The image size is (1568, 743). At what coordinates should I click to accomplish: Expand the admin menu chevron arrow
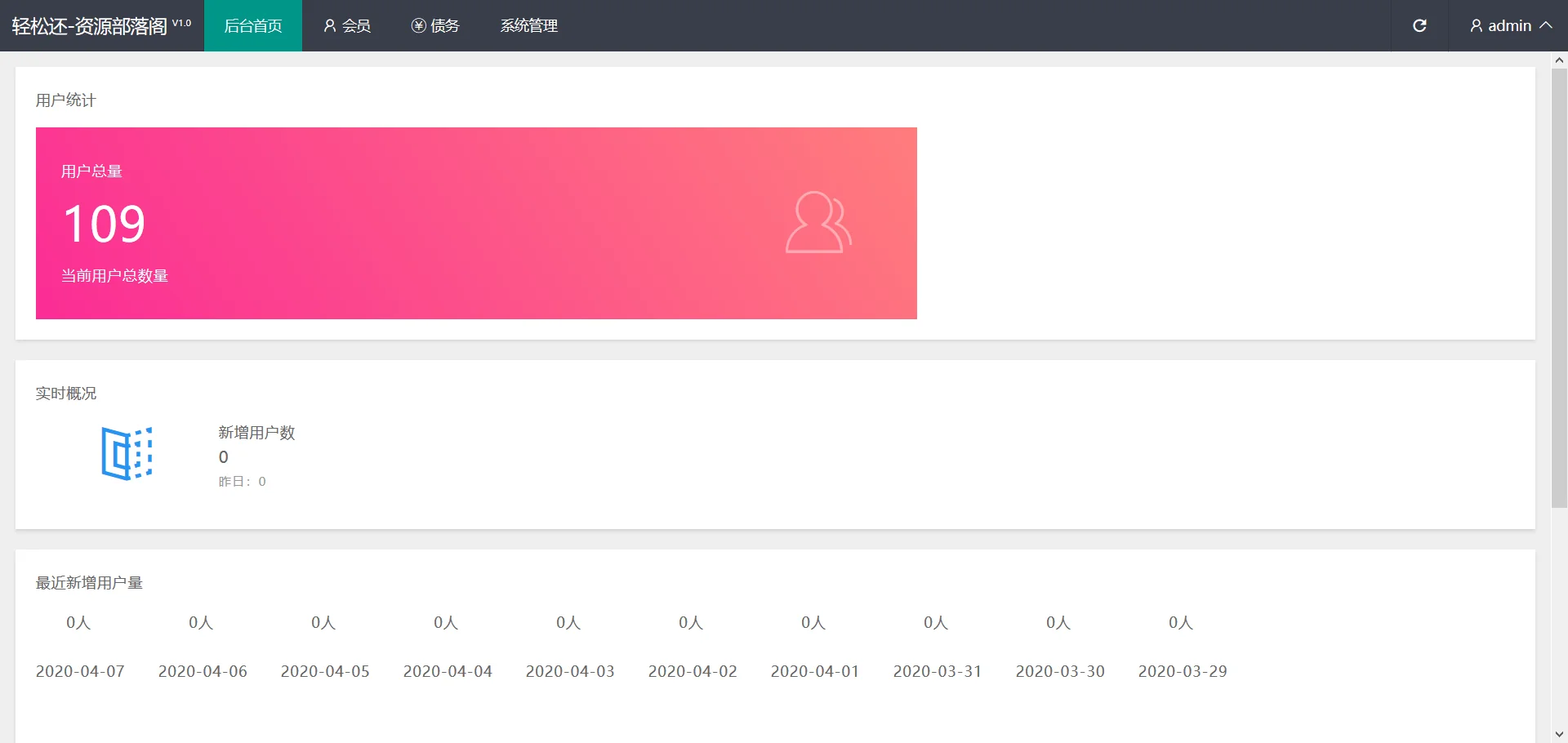click(x=1546, y=25)
